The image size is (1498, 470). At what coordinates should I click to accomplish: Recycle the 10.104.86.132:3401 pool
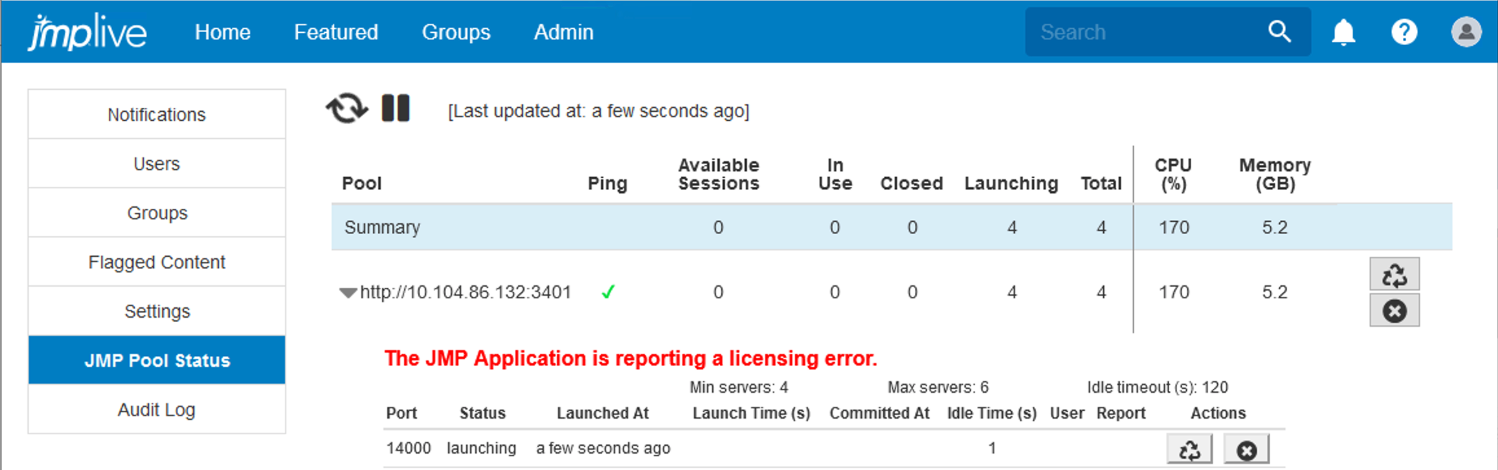click(1394, 275)
